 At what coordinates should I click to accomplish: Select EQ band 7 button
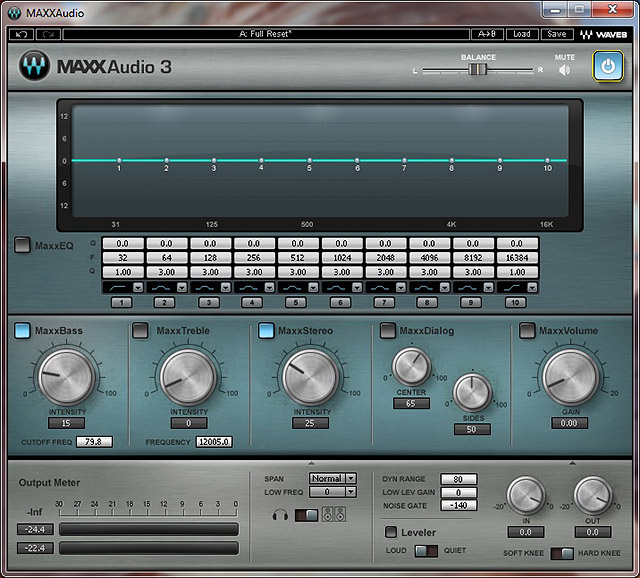[x=384, y=302]
